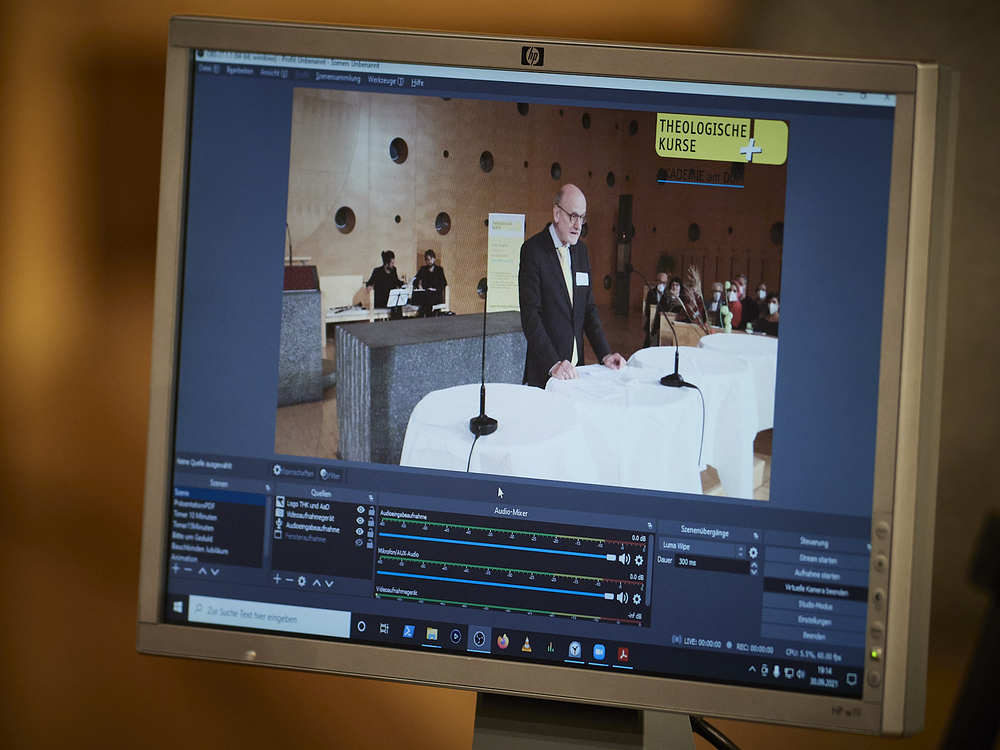This screenshot has width=1000, height=750.
Task: Open source properties gear under Quellen
Action: tap(302, 581)
